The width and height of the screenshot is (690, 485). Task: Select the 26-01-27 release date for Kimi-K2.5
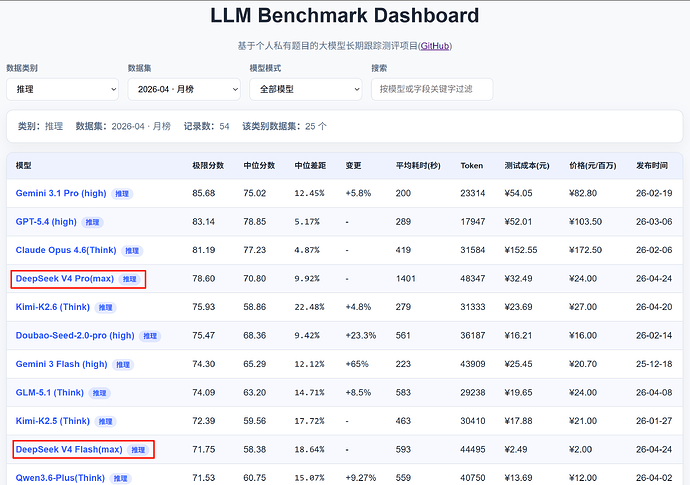pos(654,421)
